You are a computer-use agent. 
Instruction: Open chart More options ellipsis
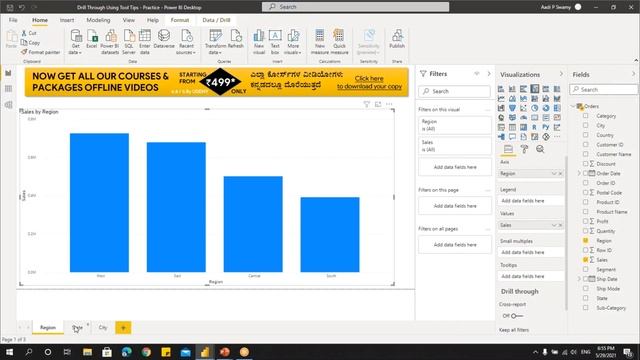click(389, 104)
